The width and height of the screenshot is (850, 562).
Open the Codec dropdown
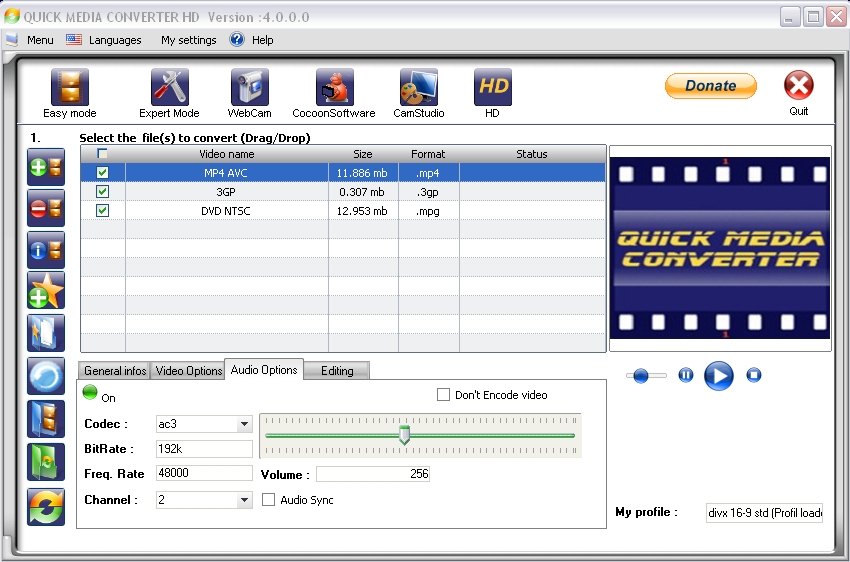(x=244, y=424)
